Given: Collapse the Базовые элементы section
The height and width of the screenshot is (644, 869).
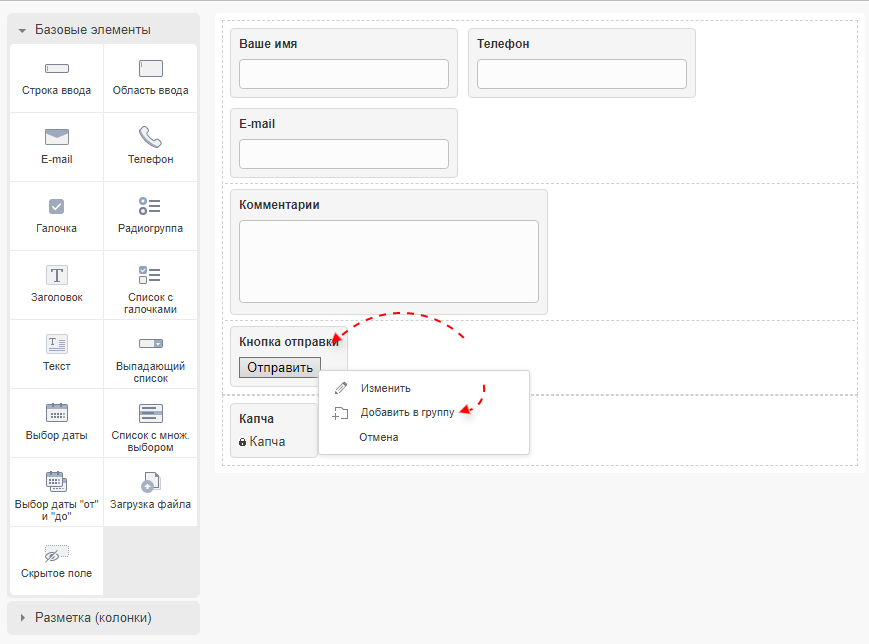Looking at the screenshot, I should (92, 30).
